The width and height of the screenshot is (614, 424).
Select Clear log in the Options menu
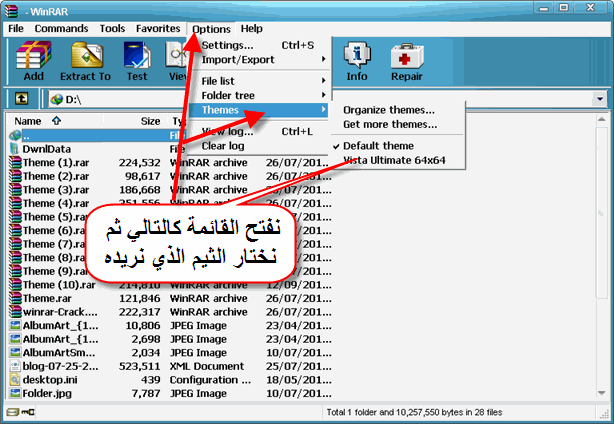[x=258, y=146]
